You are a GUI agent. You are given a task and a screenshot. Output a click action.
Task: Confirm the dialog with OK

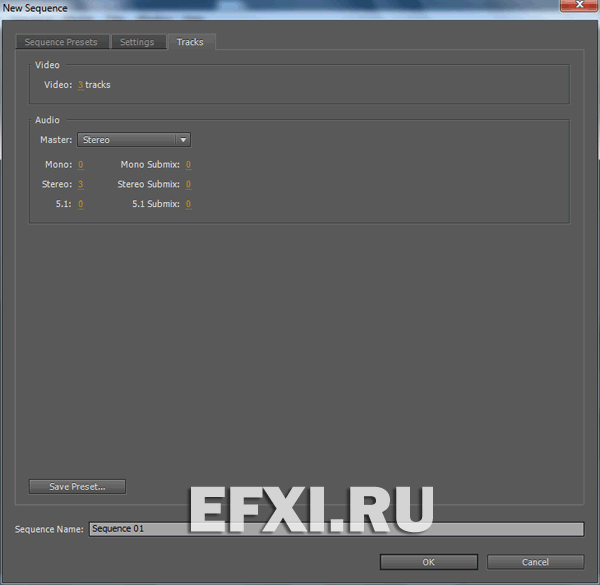[428, 562]
